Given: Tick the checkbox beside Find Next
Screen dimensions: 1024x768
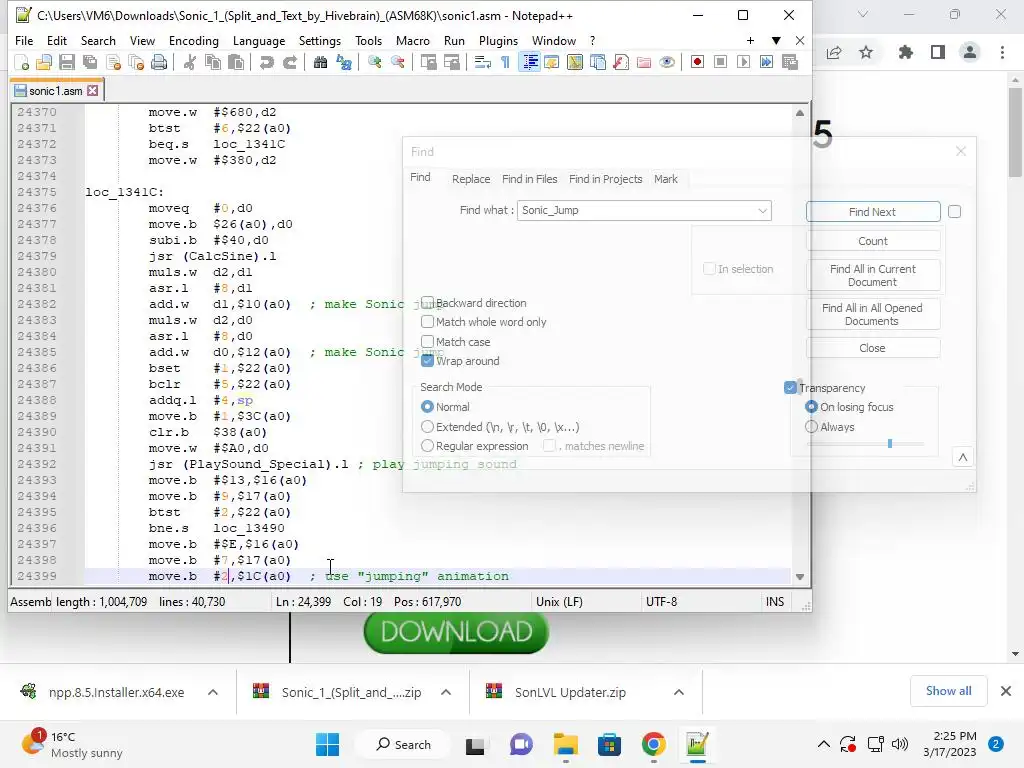Looking at the screenshot, I should [954, 212].
